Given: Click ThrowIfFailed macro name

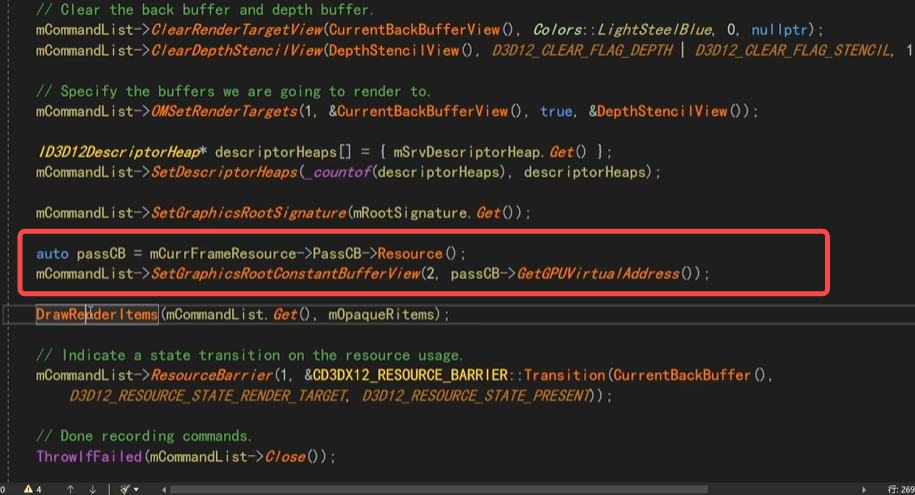Looking at the screenshot, I should [x=89, y=456].
